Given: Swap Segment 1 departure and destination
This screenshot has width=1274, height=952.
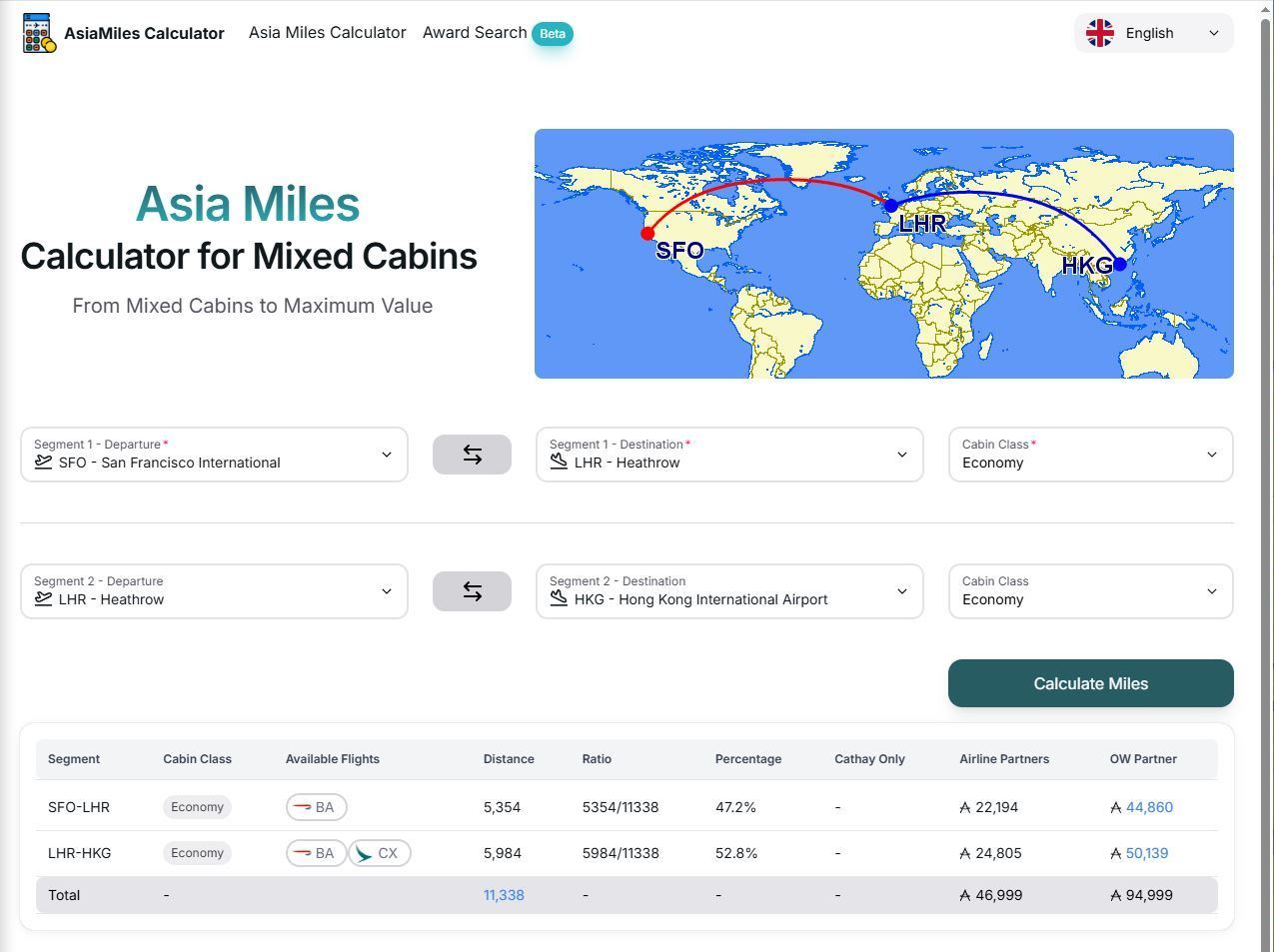Looking at the screenshot, I should (x=472, y=455).
